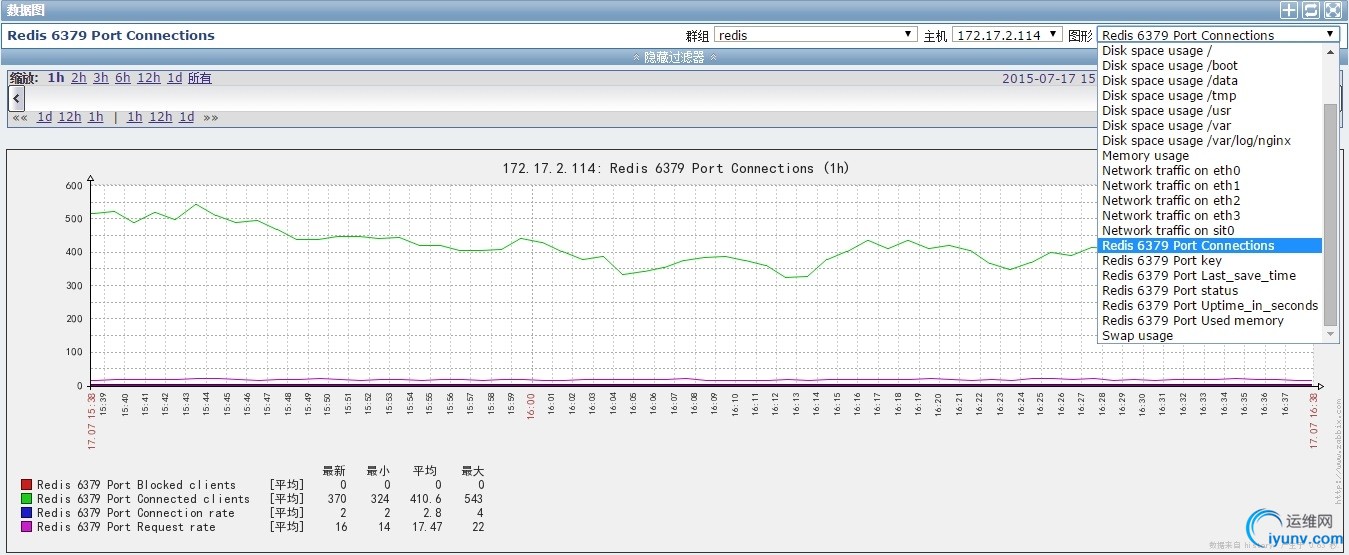Click the reset/refresh arrows icon
The image size is (1349, 555).
pyautogui.click(x=1311, y=10)
